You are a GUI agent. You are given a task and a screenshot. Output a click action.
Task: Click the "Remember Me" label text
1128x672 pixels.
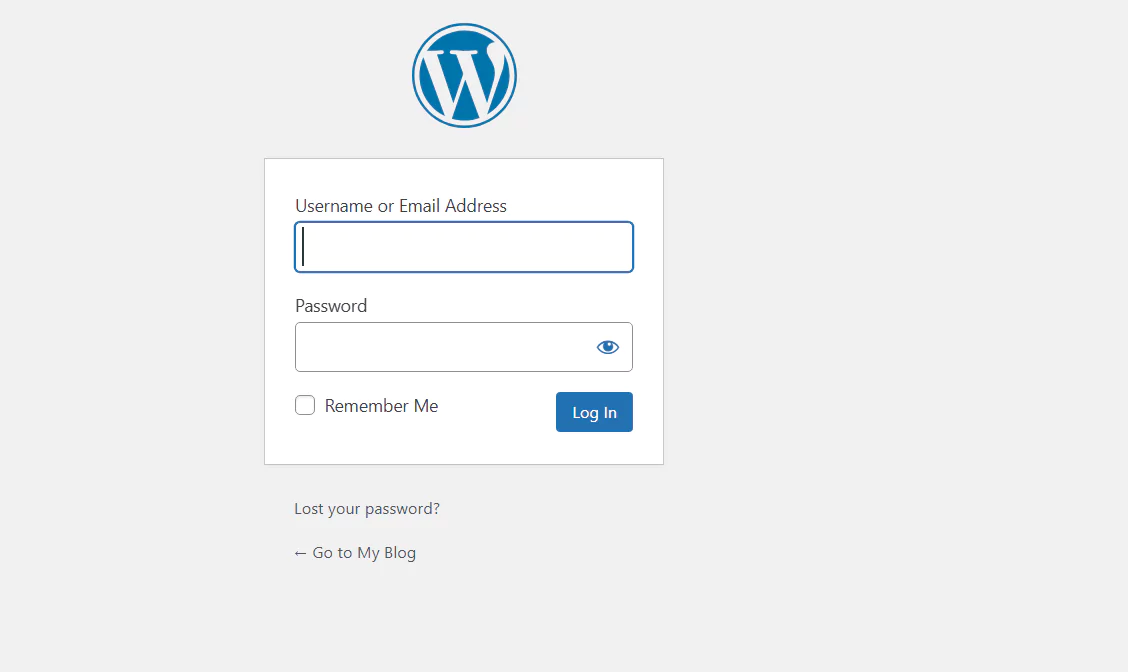[381, 406]
